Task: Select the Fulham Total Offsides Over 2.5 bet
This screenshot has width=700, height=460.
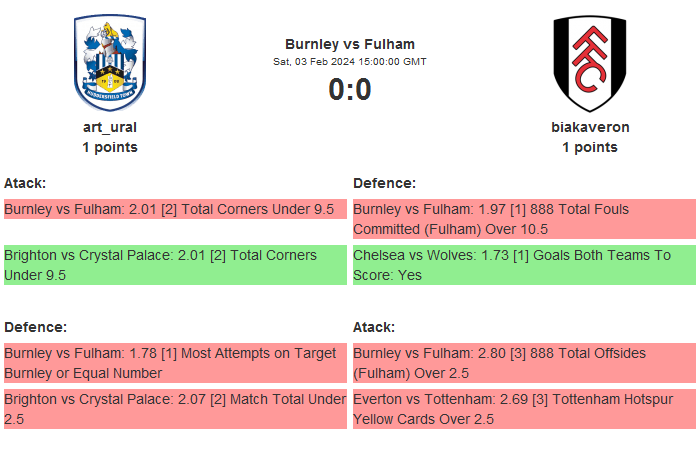Action: pyautogui.click(x=524, y=363)
